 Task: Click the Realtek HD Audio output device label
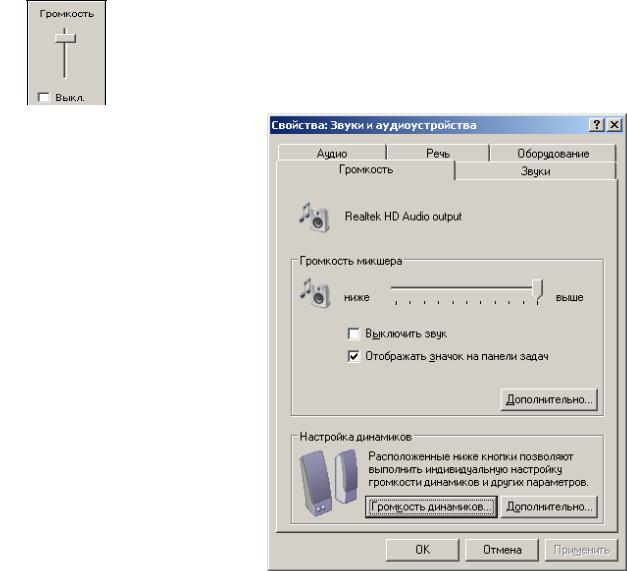click(403, 217)
